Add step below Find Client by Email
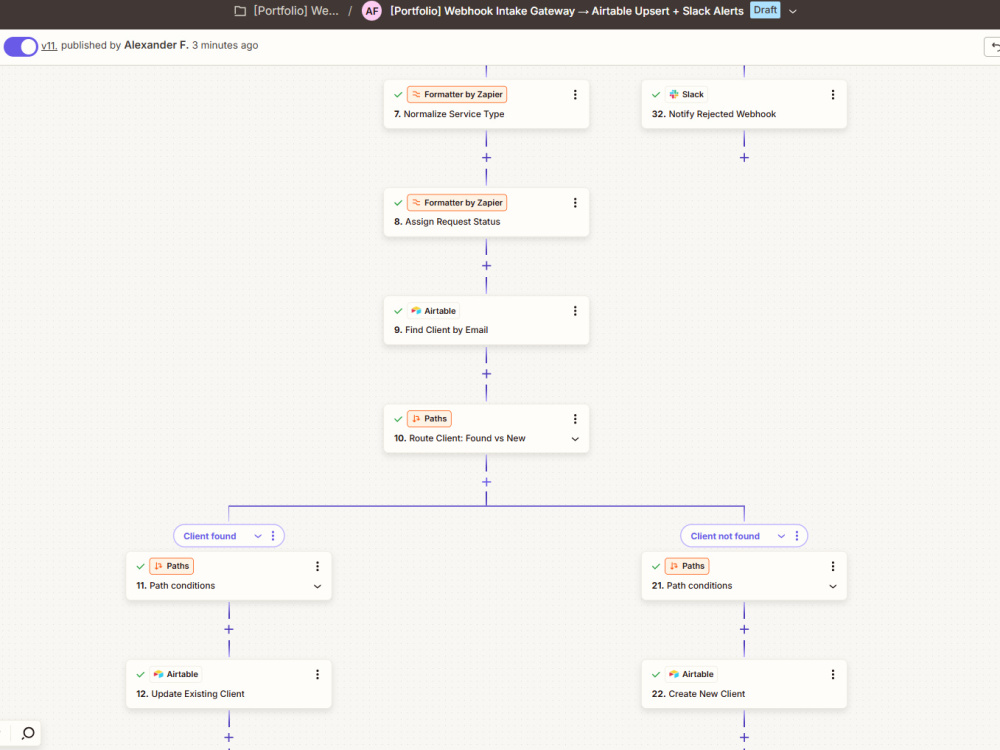The width and height of the screenshot is (1000, 750). (486, 374)
